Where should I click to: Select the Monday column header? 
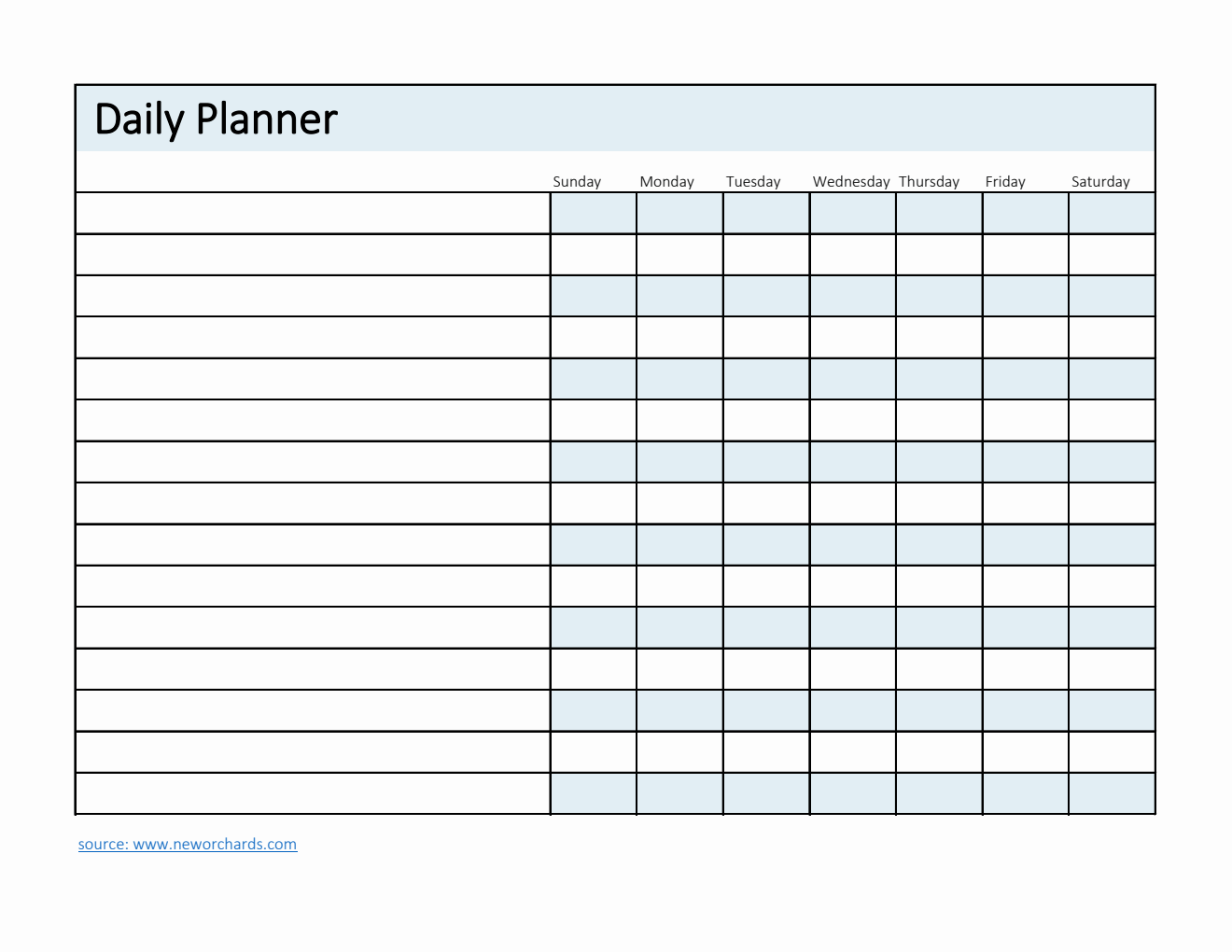[666, 181]
